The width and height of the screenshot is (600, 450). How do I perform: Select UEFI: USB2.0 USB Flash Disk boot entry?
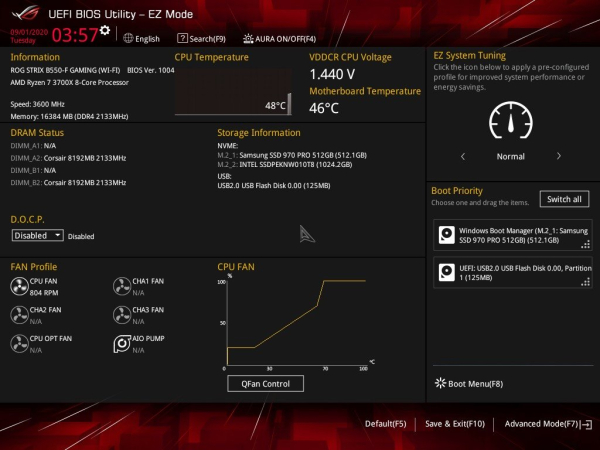513,272
